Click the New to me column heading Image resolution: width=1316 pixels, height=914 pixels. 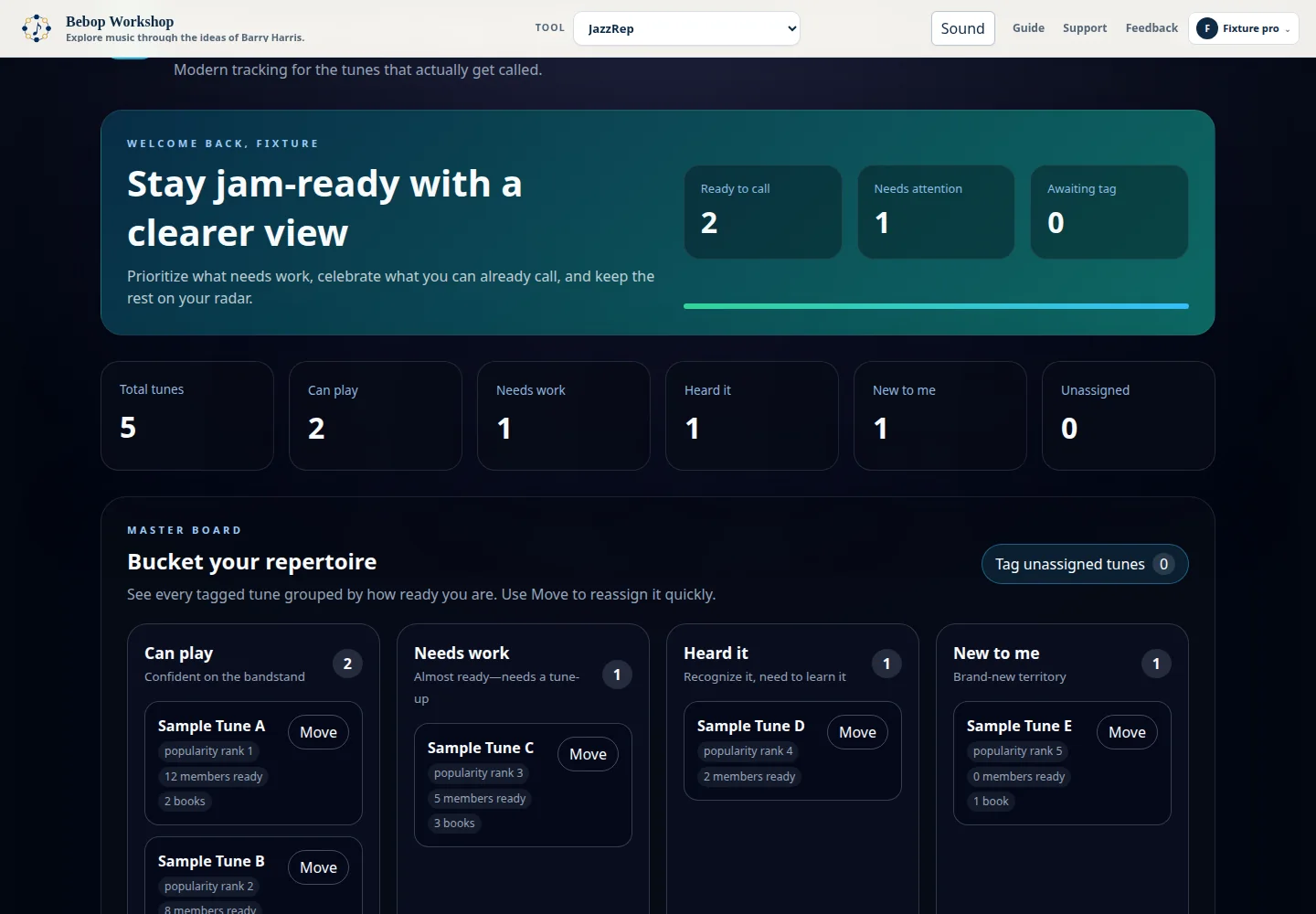[x=996, y=654]
